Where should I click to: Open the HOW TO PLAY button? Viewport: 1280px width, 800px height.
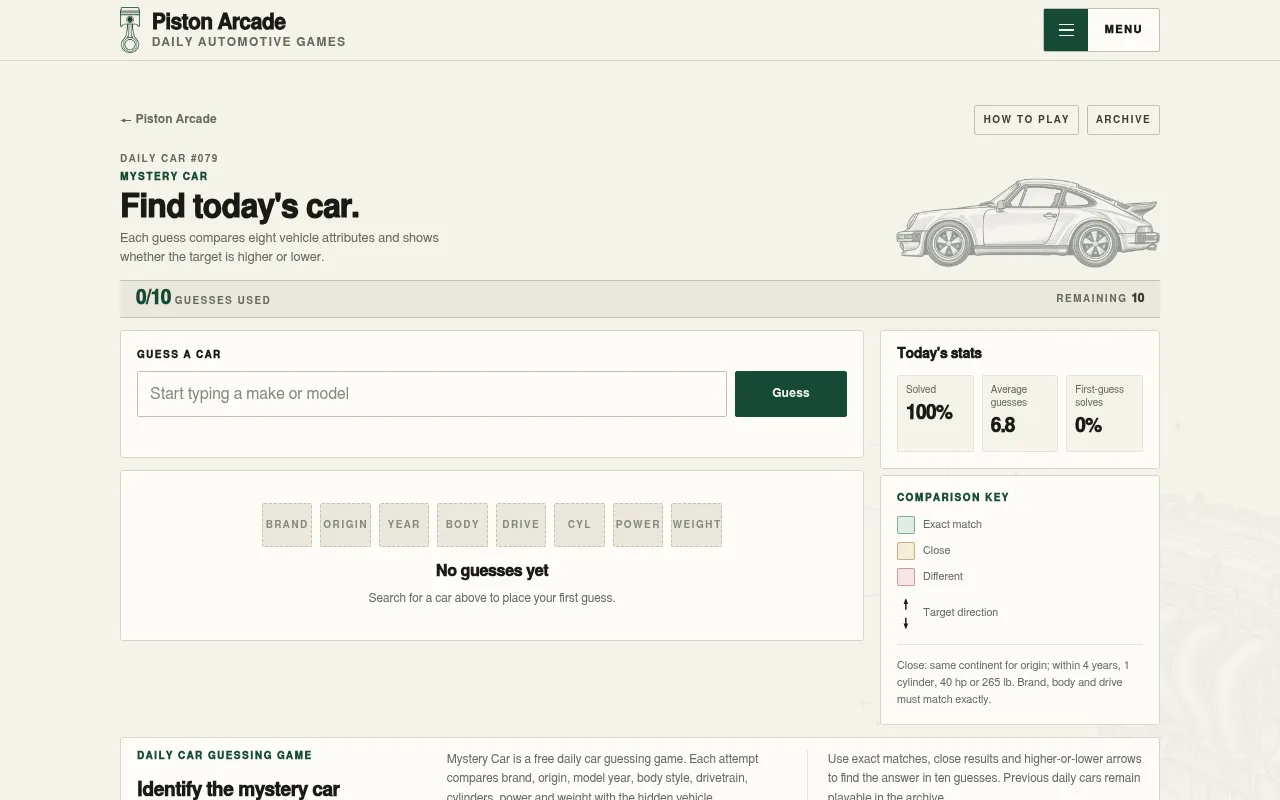tap(1026, 119)
